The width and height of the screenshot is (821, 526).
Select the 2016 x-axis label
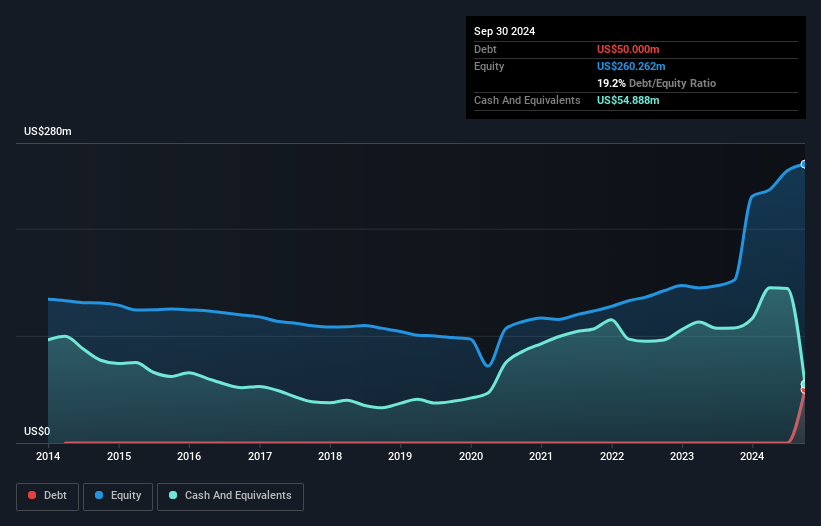pyautogui.click(x=189, y=456)
